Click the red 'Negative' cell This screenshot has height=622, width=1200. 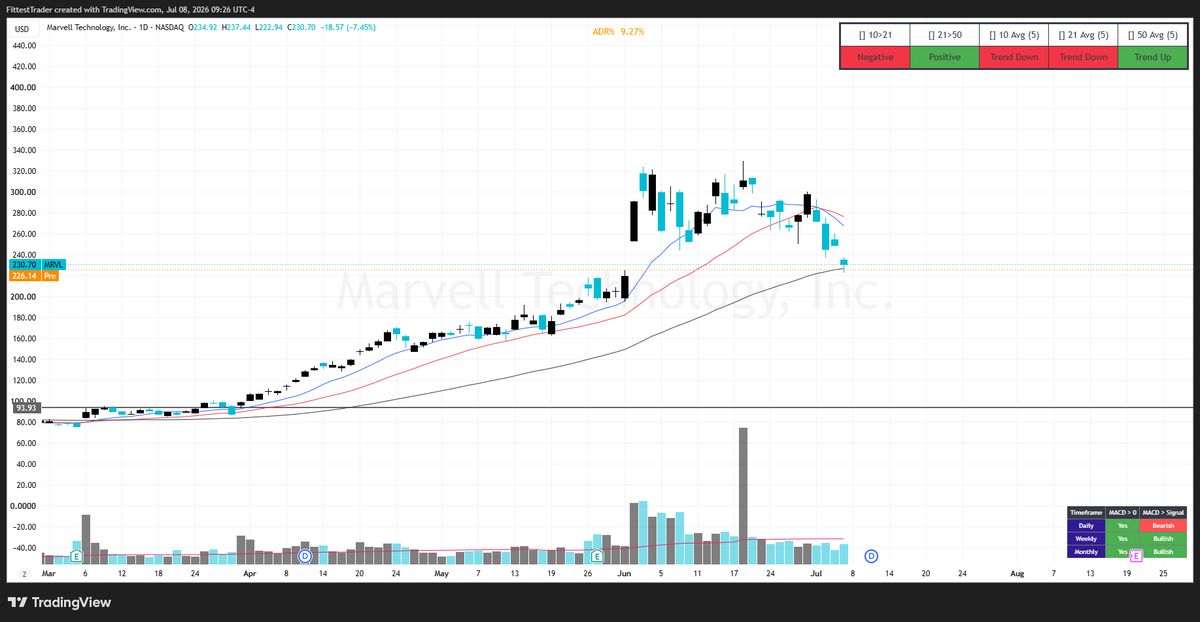tap(875, 57)
